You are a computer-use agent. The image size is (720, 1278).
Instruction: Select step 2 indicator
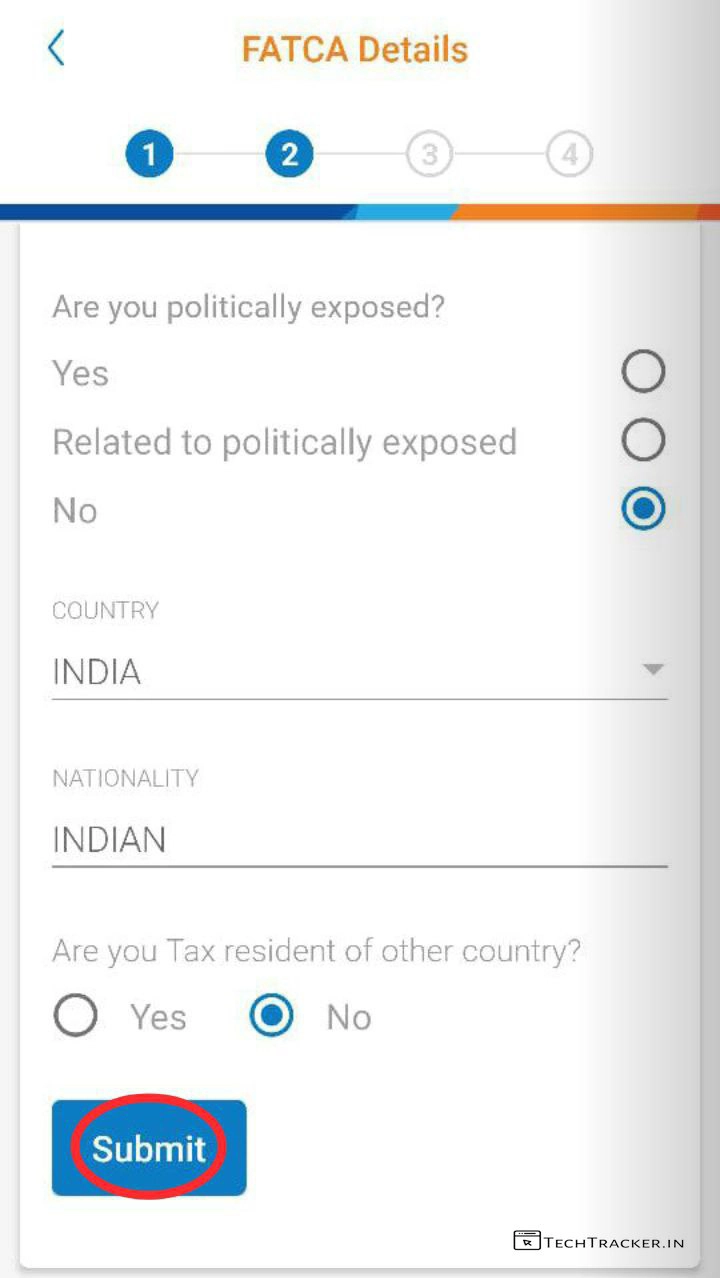[289, 155]
